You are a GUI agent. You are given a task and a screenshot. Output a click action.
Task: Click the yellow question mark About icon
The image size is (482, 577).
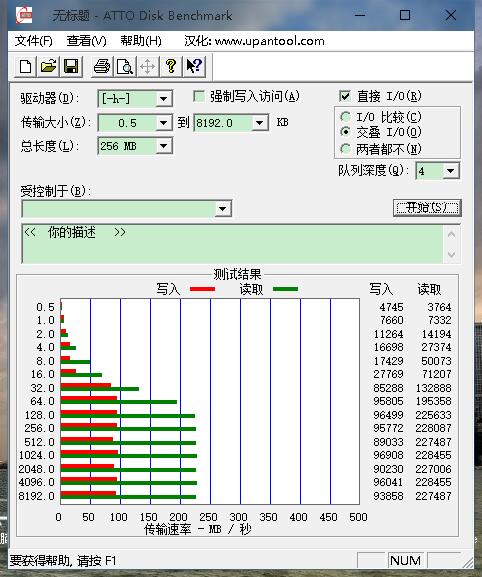(171, 66)
